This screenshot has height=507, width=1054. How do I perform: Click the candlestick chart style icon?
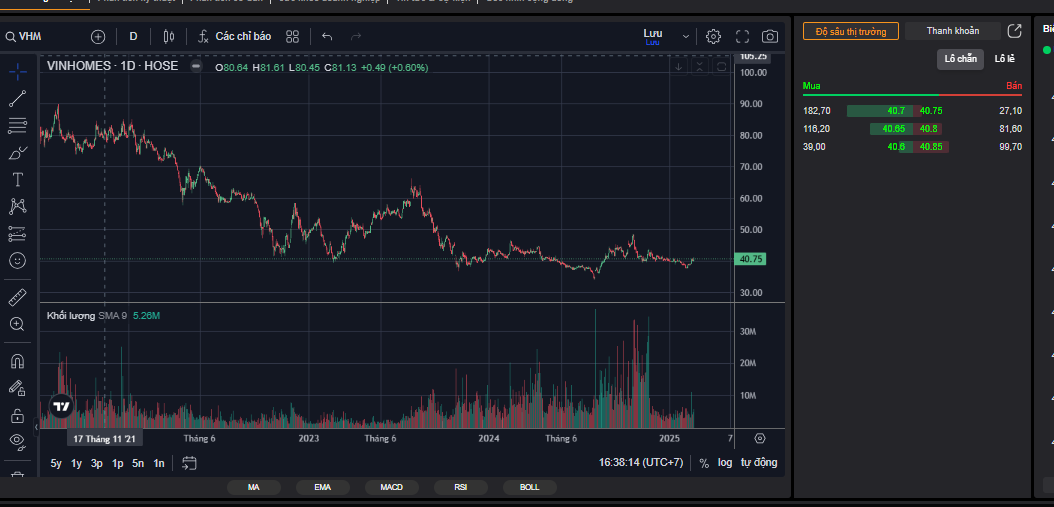(x=168, y=36)
